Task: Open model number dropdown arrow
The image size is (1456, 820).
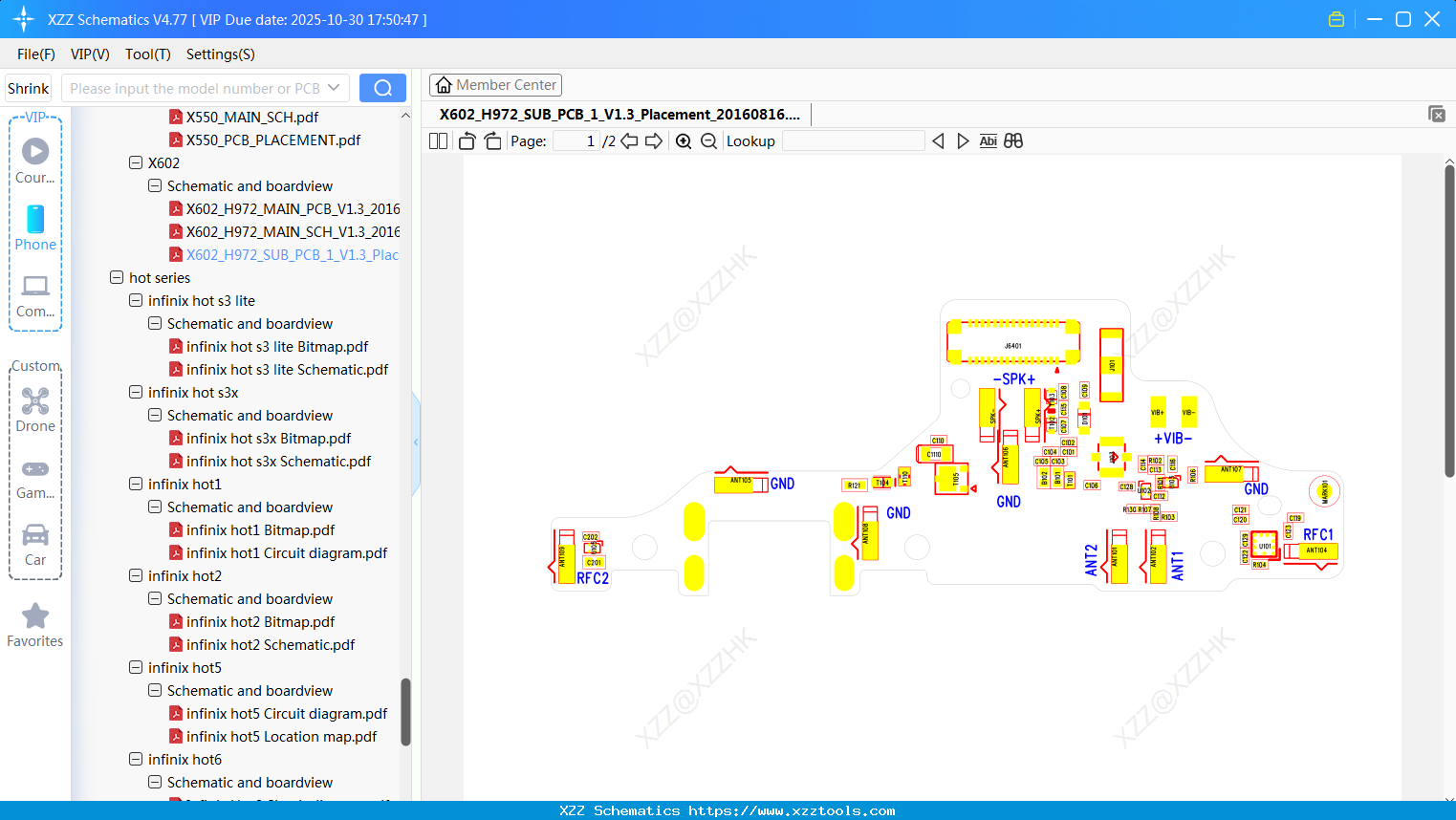Action: tap(334, 88)
